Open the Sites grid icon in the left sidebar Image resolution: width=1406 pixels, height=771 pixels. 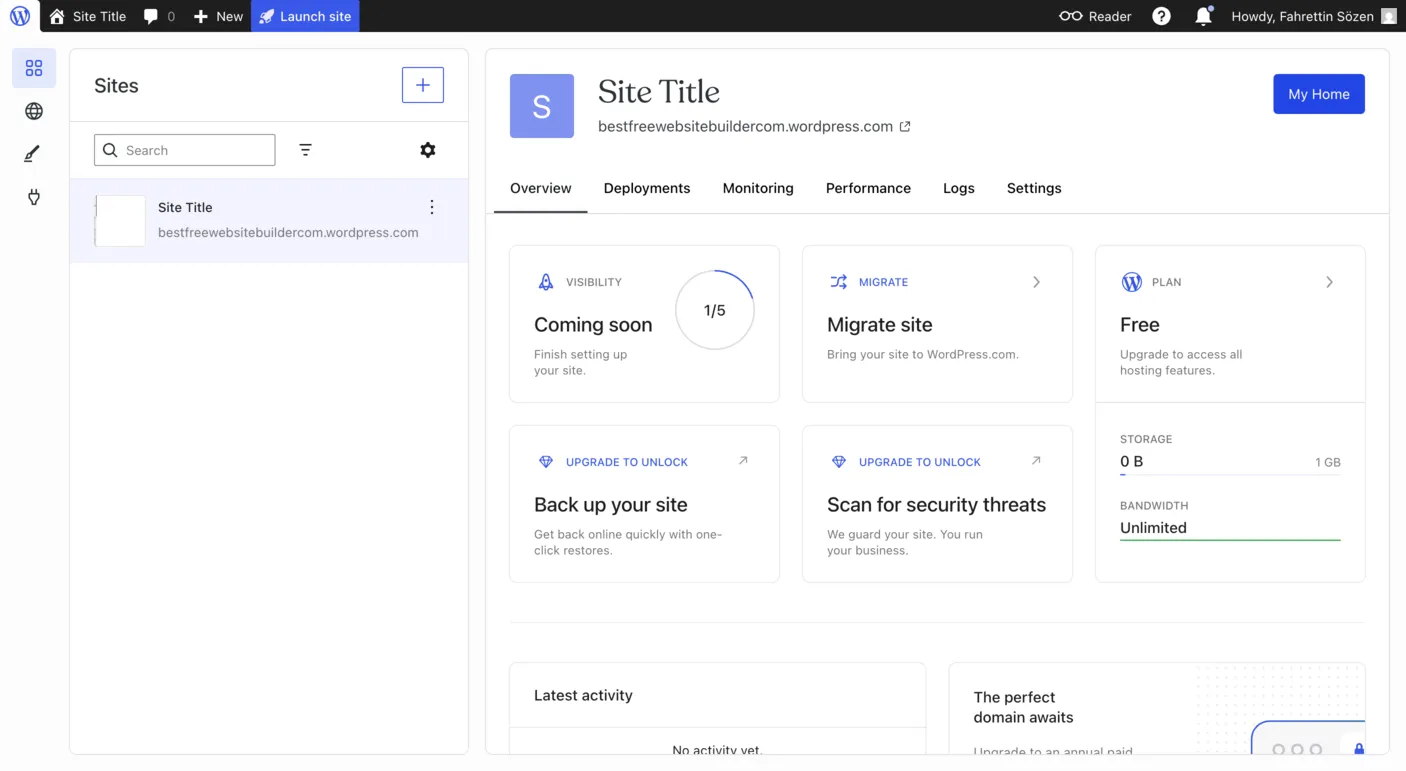click(x=34, y=67)
